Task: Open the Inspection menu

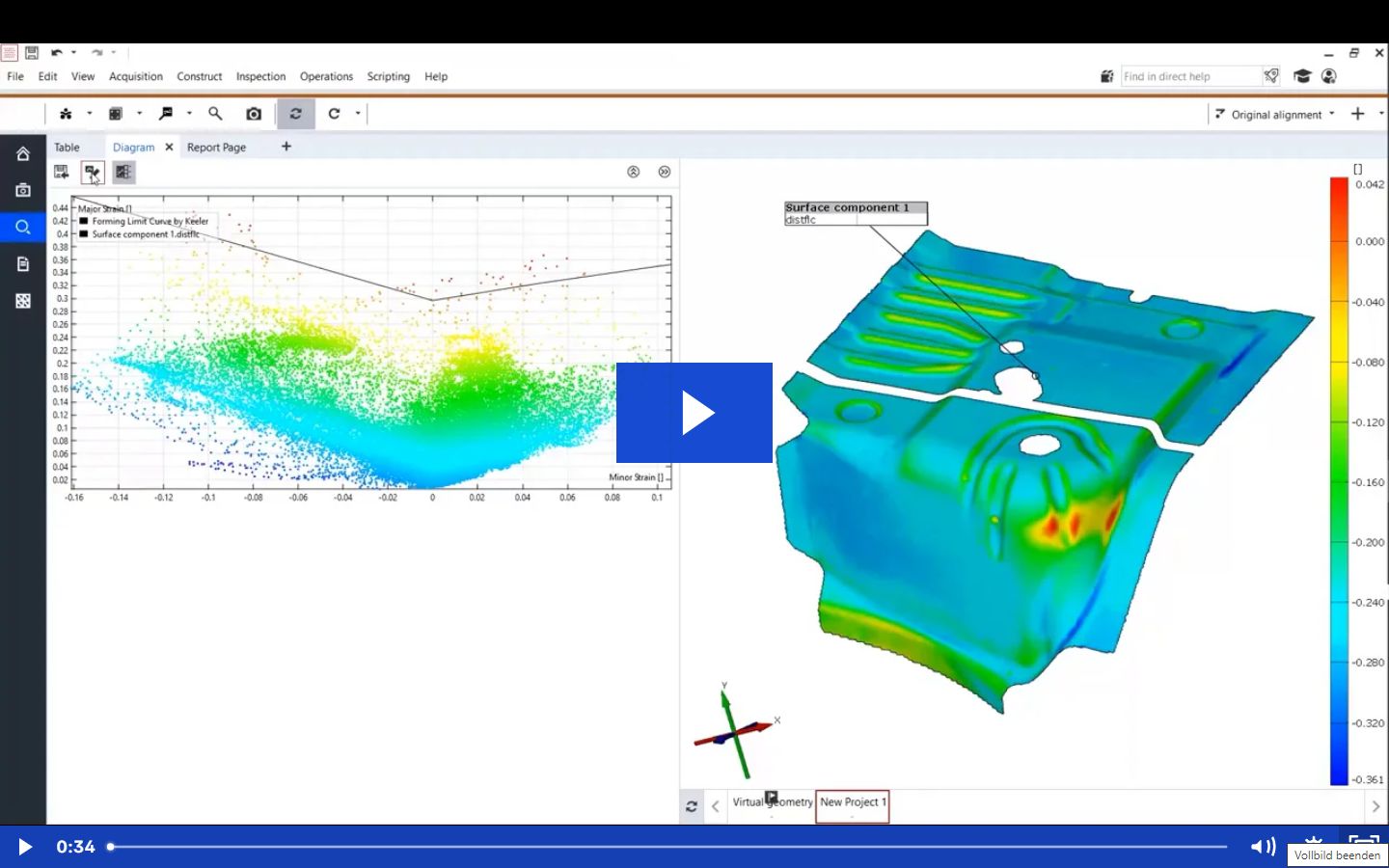Action: (260, 77)
